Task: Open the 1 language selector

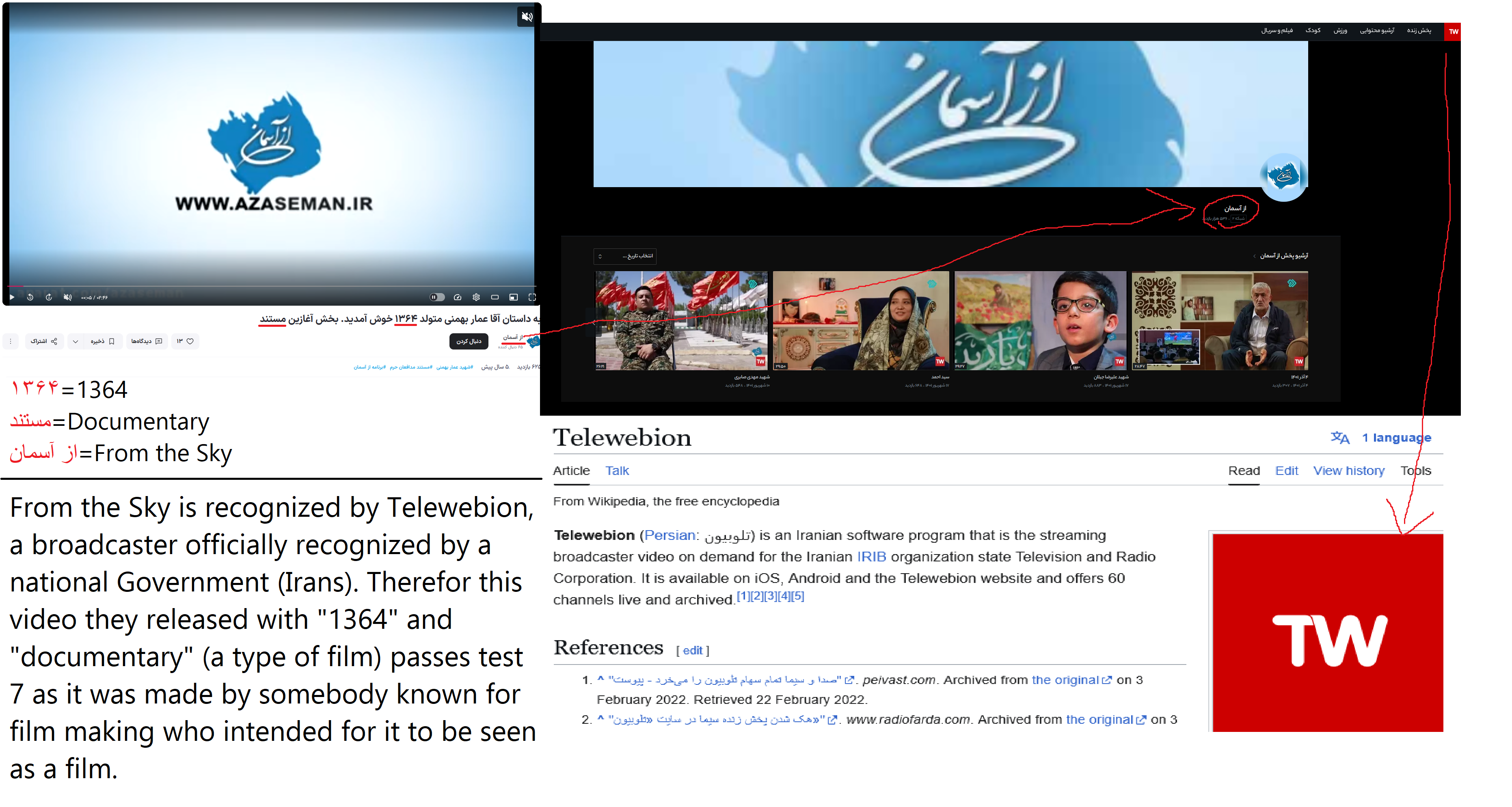Action: click(x=1396, y=438)
